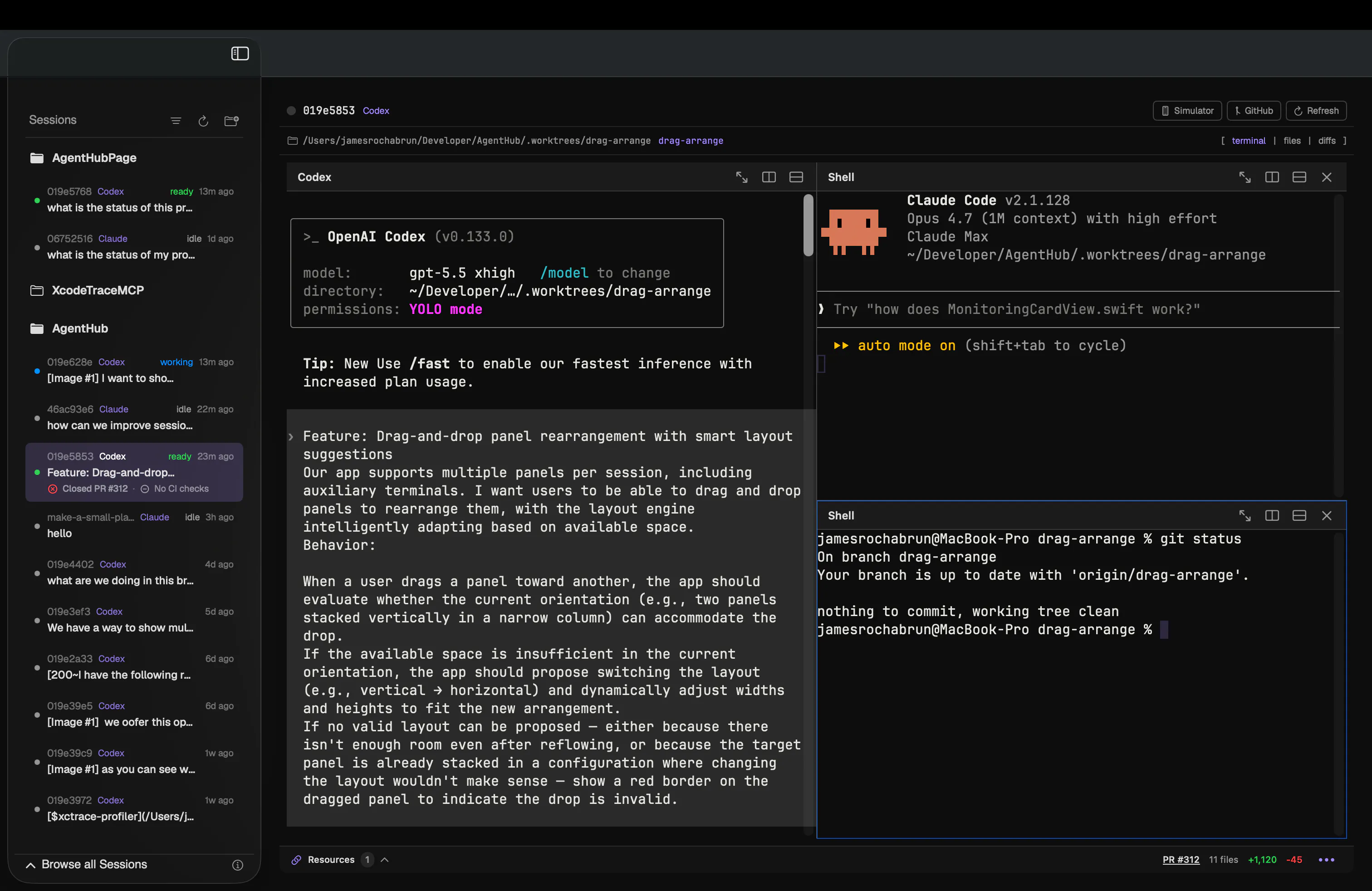Image resolution: width=1372 pixels, height=891 pixels.
Task: Switch to the files view tab
Action: coord(1292,141)
